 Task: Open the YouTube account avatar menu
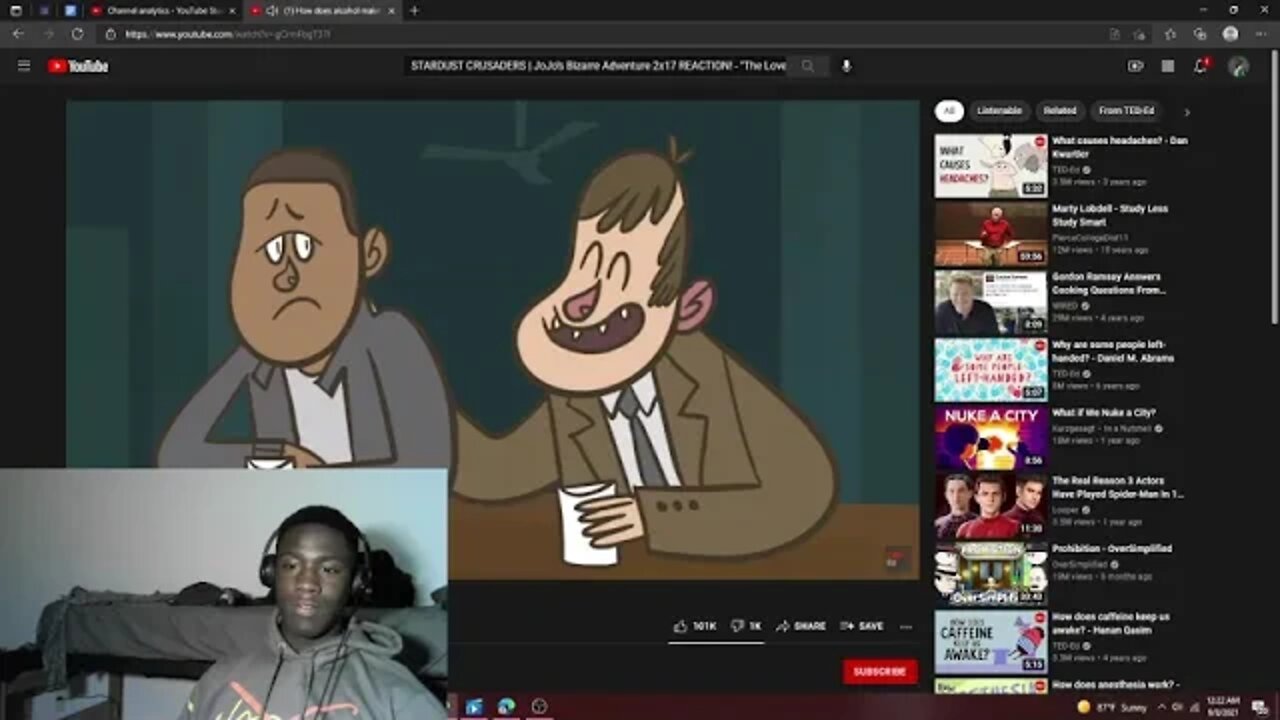1238,66
